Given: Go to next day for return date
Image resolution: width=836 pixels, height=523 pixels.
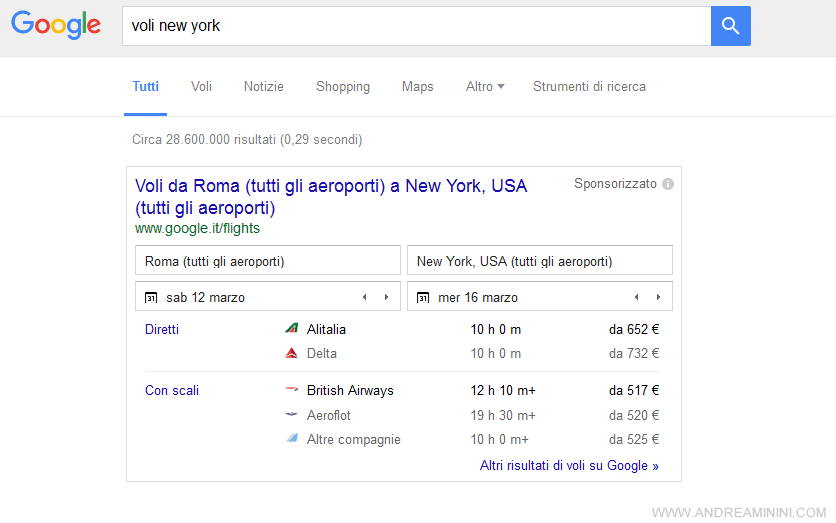Looking at the screenshot, I should 658,297.
